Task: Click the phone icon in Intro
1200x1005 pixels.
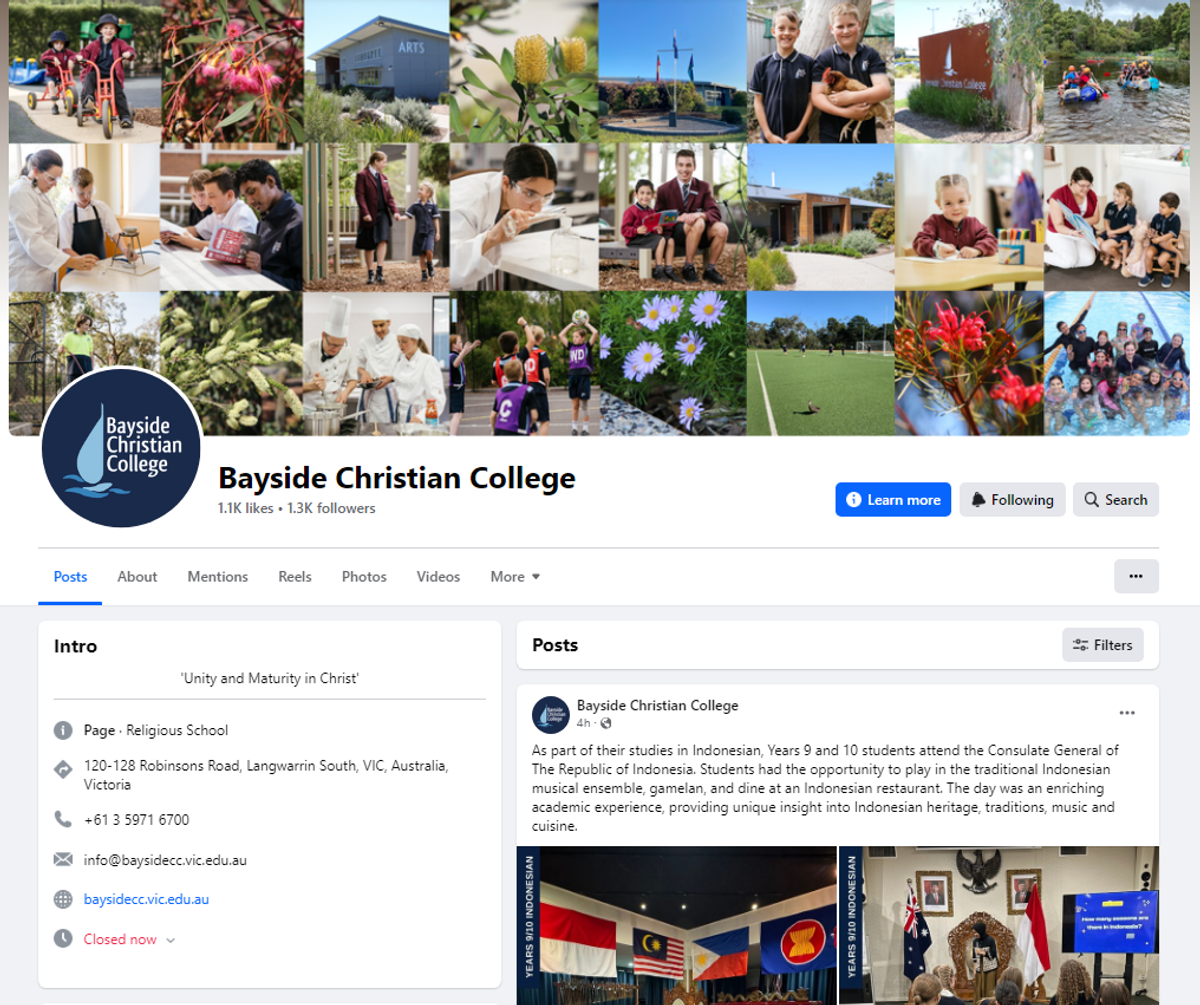Action: pos(63,819)
